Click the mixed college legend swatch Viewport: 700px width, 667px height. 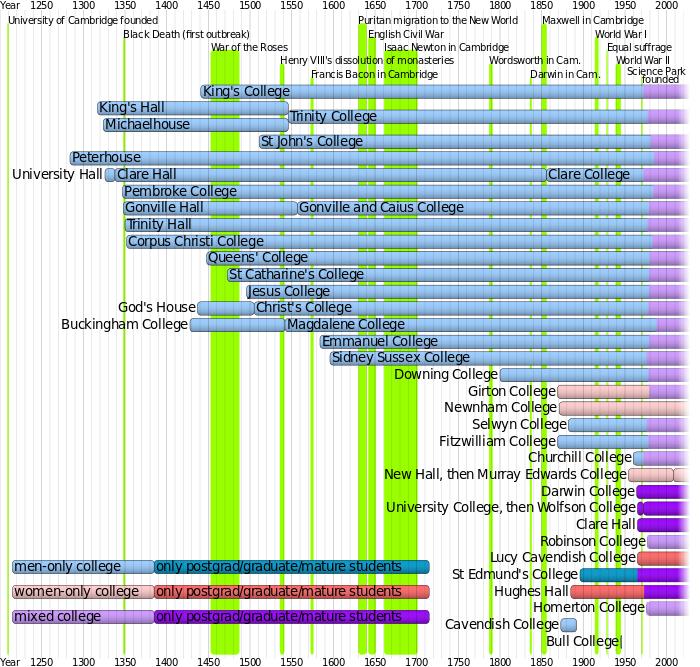coord(82,616)
